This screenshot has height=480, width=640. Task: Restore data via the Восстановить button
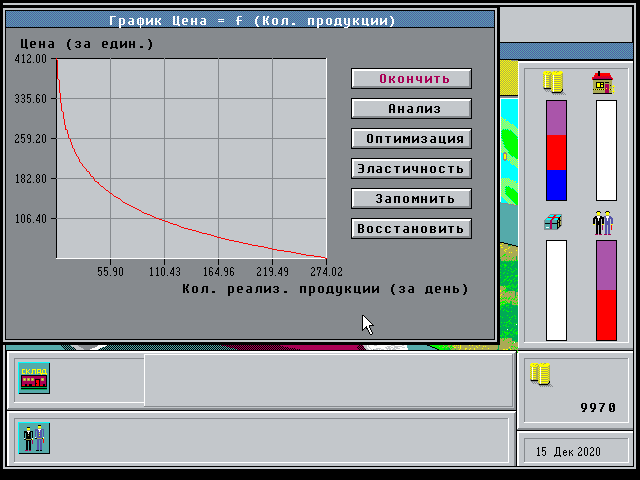411,229
